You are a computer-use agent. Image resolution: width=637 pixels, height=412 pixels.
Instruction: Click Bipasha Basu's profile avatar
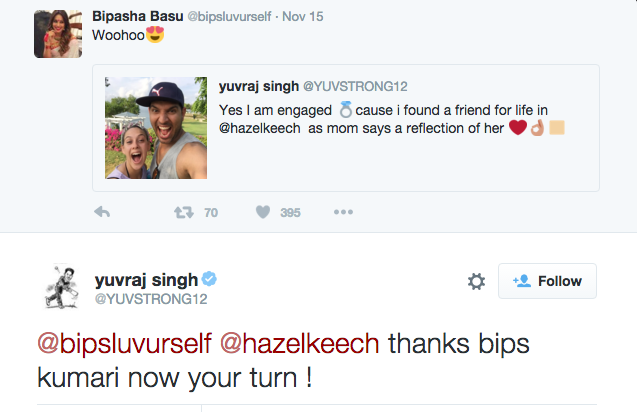(58, 33)
